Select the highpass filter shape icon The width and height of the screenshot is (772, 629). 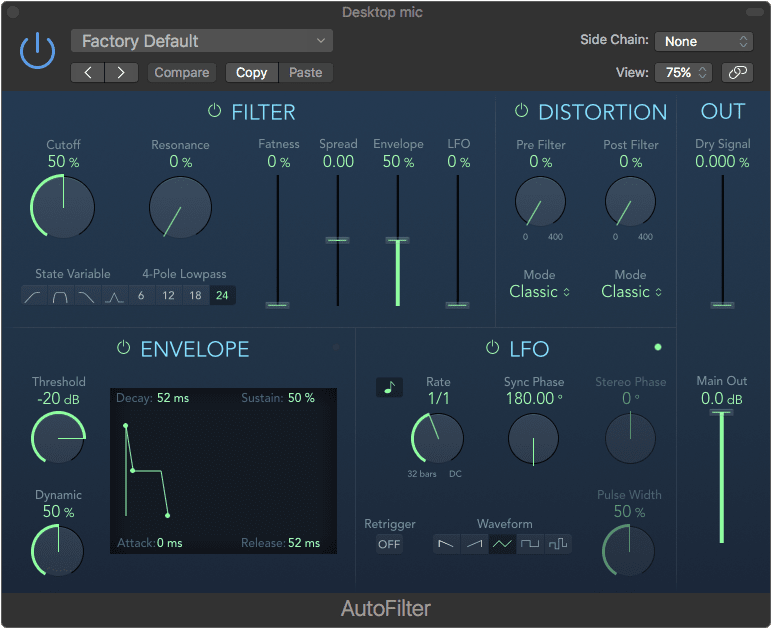coord(34,296)
